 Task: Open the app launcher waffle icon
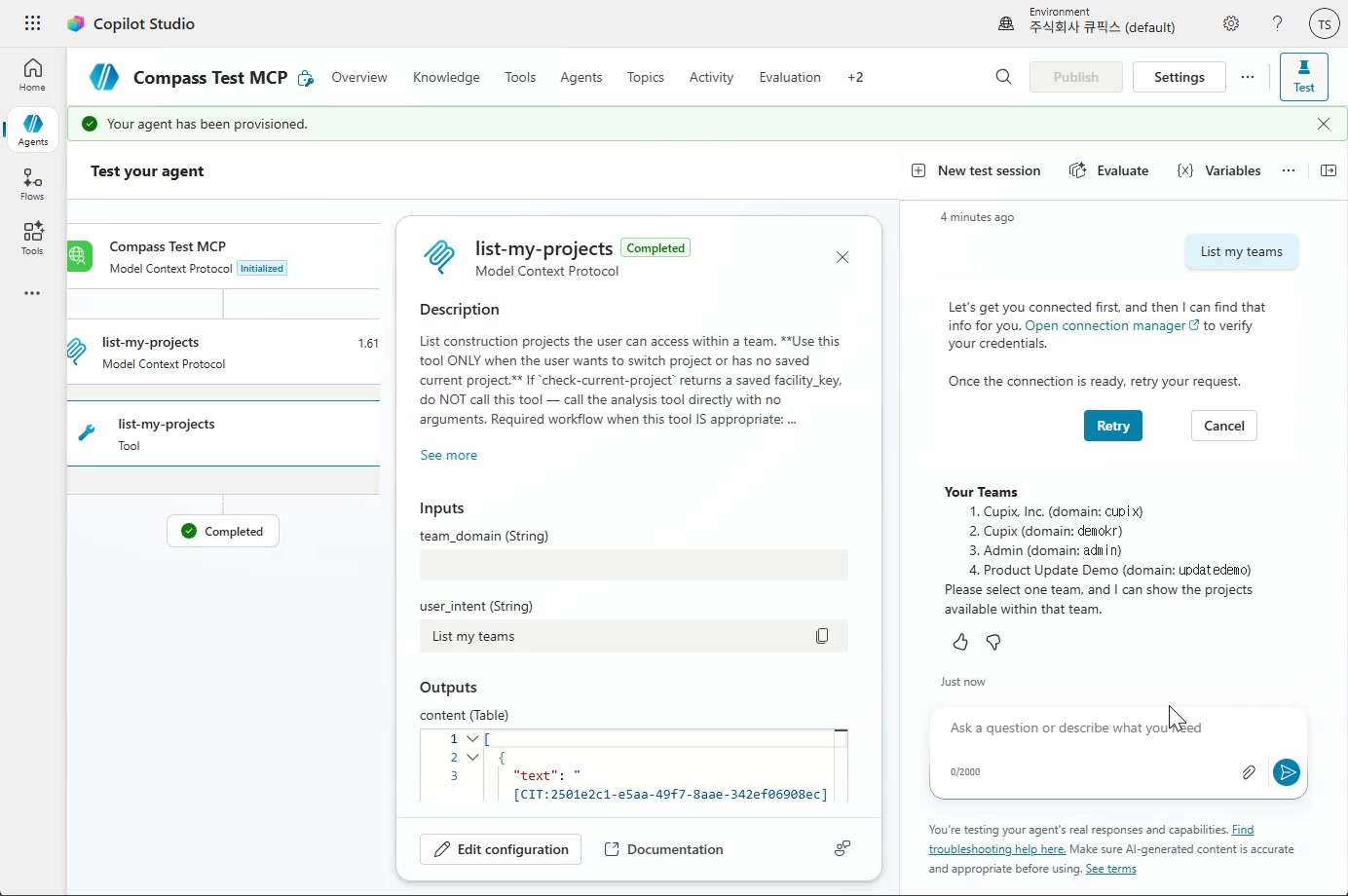coord(32,23)
